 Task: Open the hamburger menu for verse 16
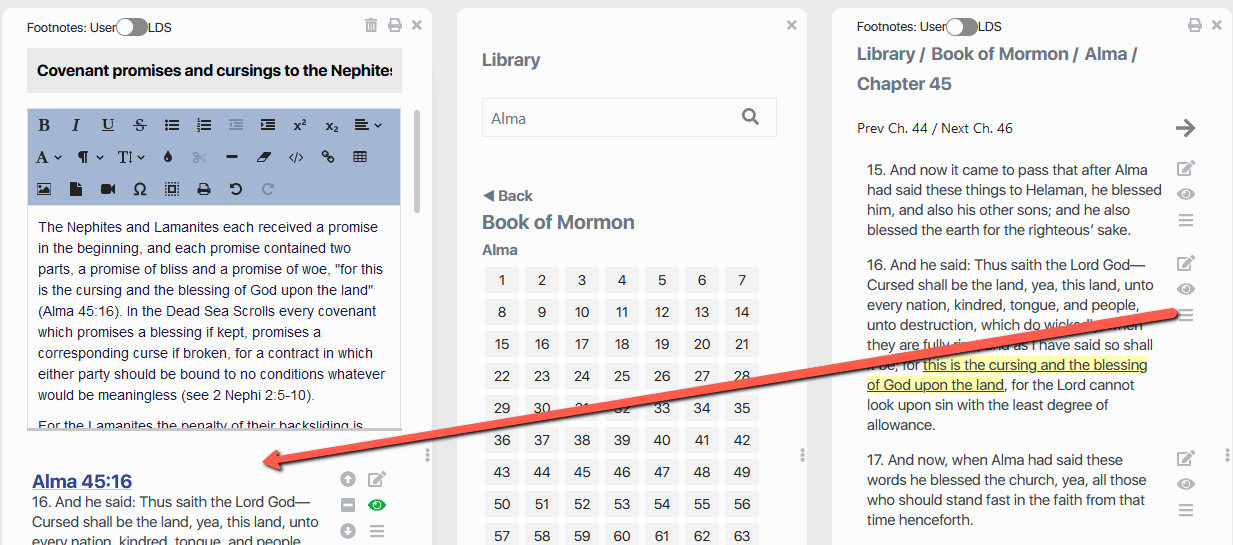[x=1186, y=316]
